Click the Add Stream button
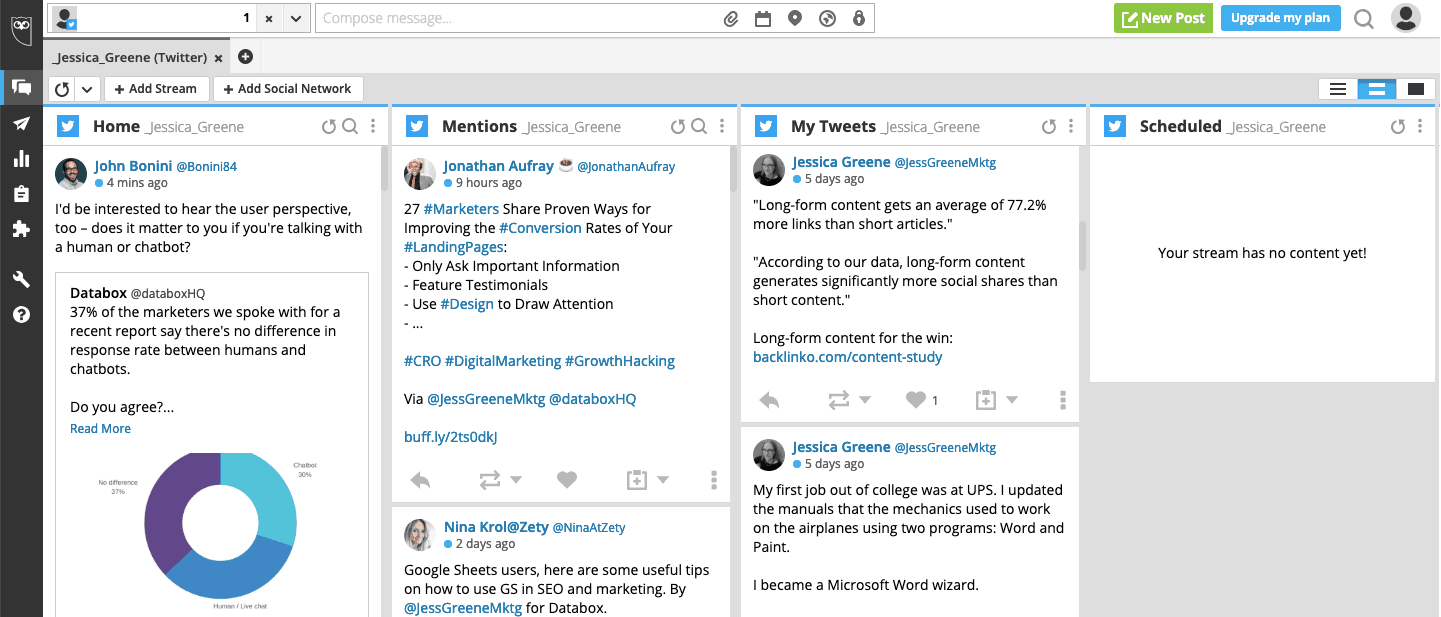The width and height of the screenshot is (1441, 617). click(x=156, y=89)
